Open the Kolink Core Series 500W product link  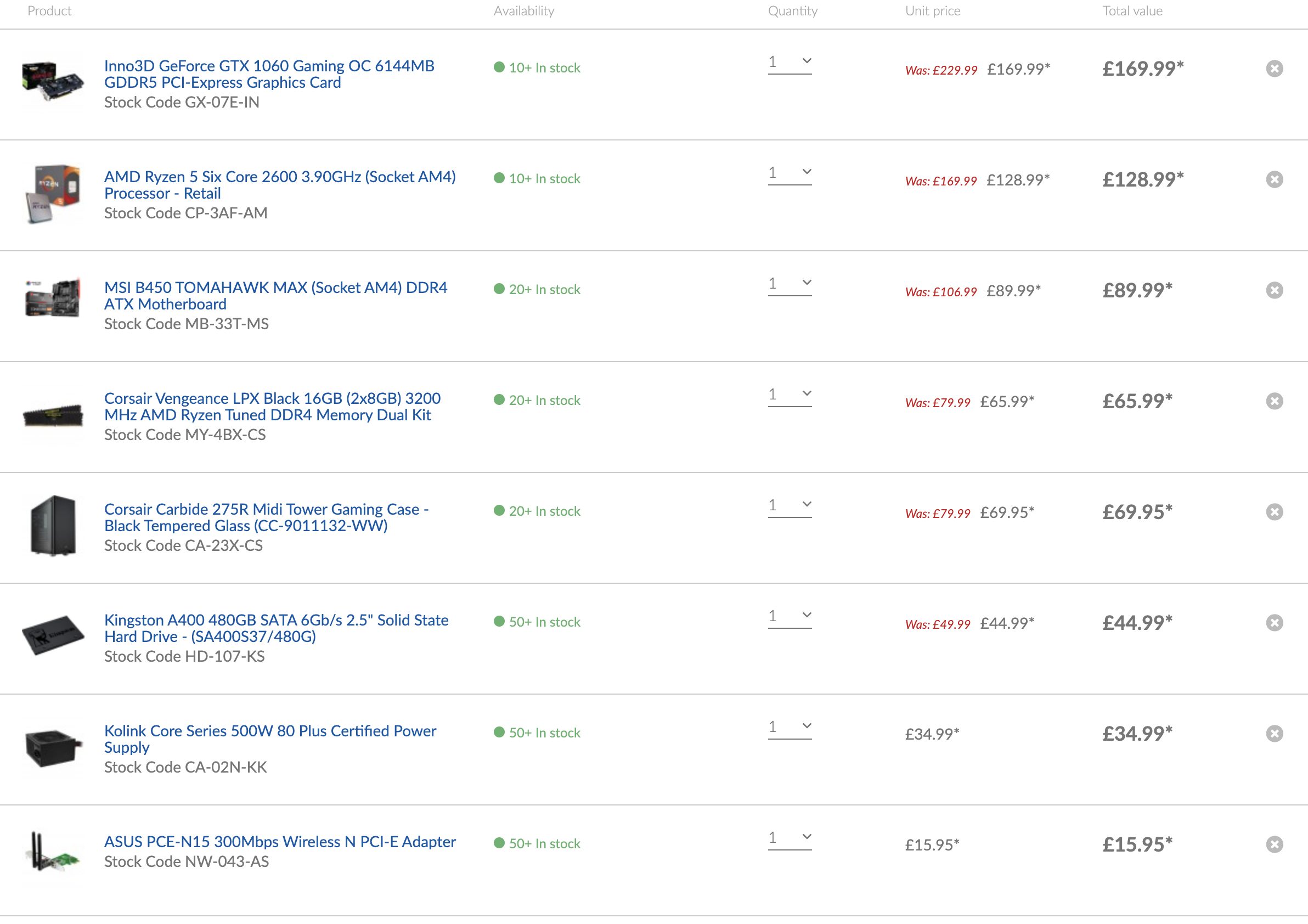click(x=270, y=740)
